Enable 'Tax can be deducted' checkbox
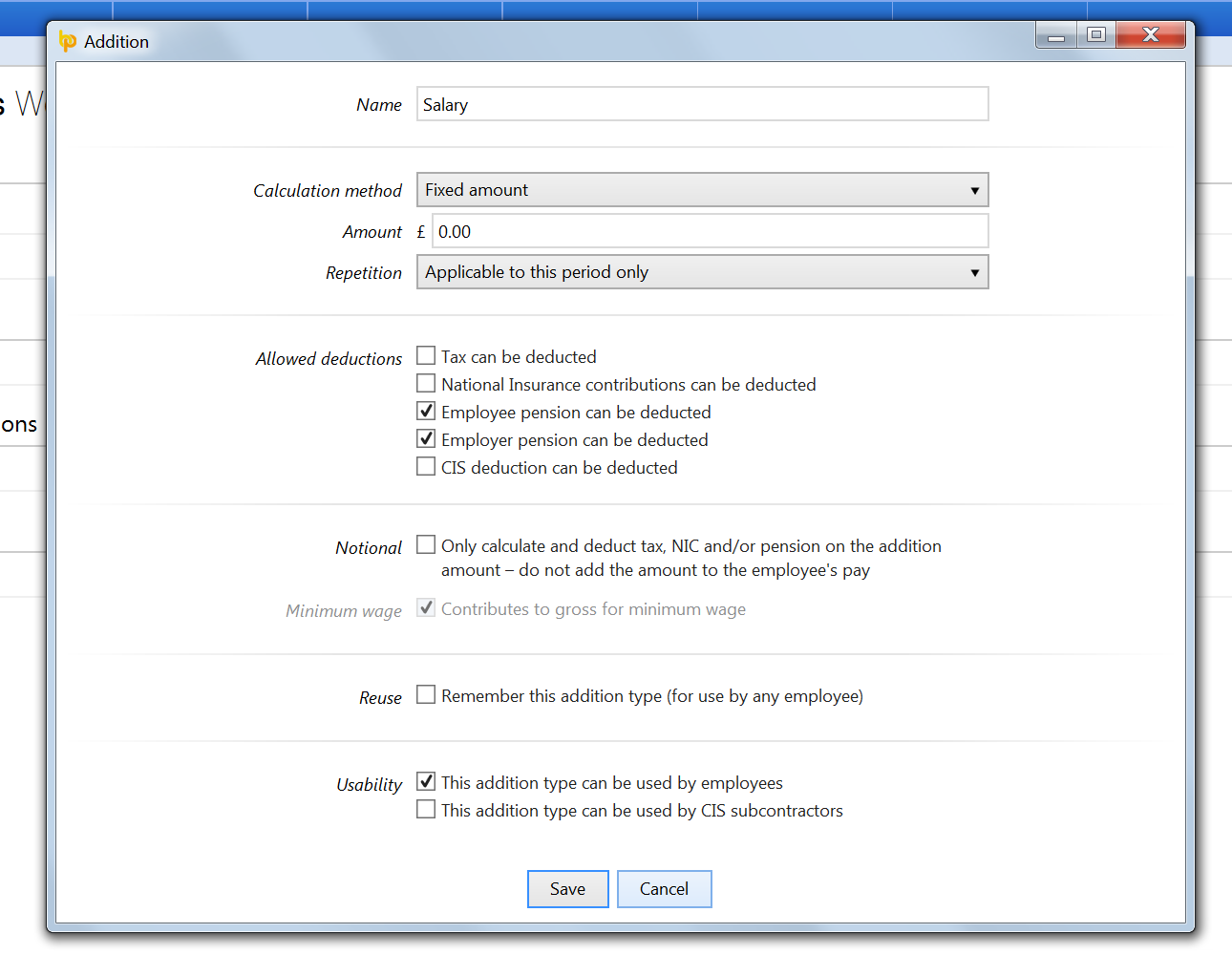1232x955 pixels. (426, 356)
